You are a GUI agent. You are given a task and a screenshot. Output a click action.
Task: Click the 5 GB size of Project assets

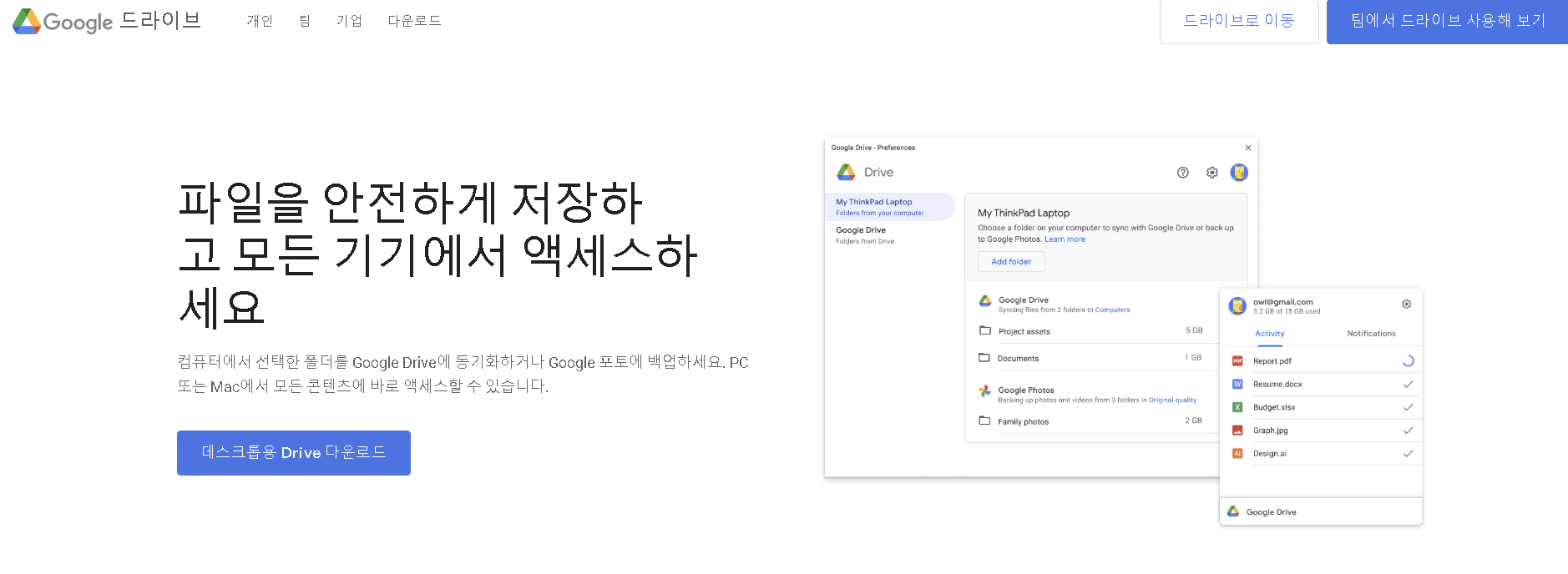pos(1194,330)
